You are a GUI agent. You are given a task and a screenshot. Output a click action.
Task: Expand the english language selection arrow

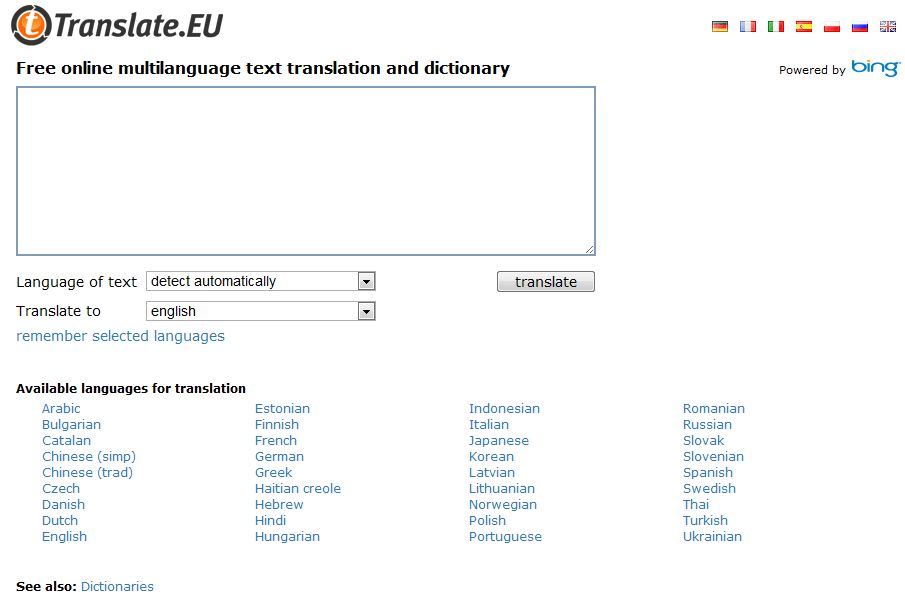pyautogui.click(x=366, y=311)
